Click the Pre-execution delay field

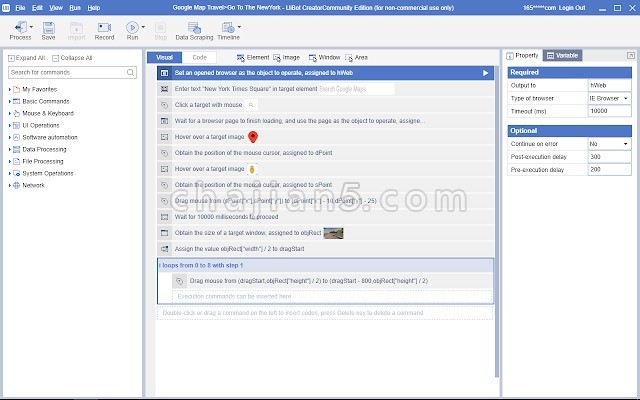click(609, 169)
